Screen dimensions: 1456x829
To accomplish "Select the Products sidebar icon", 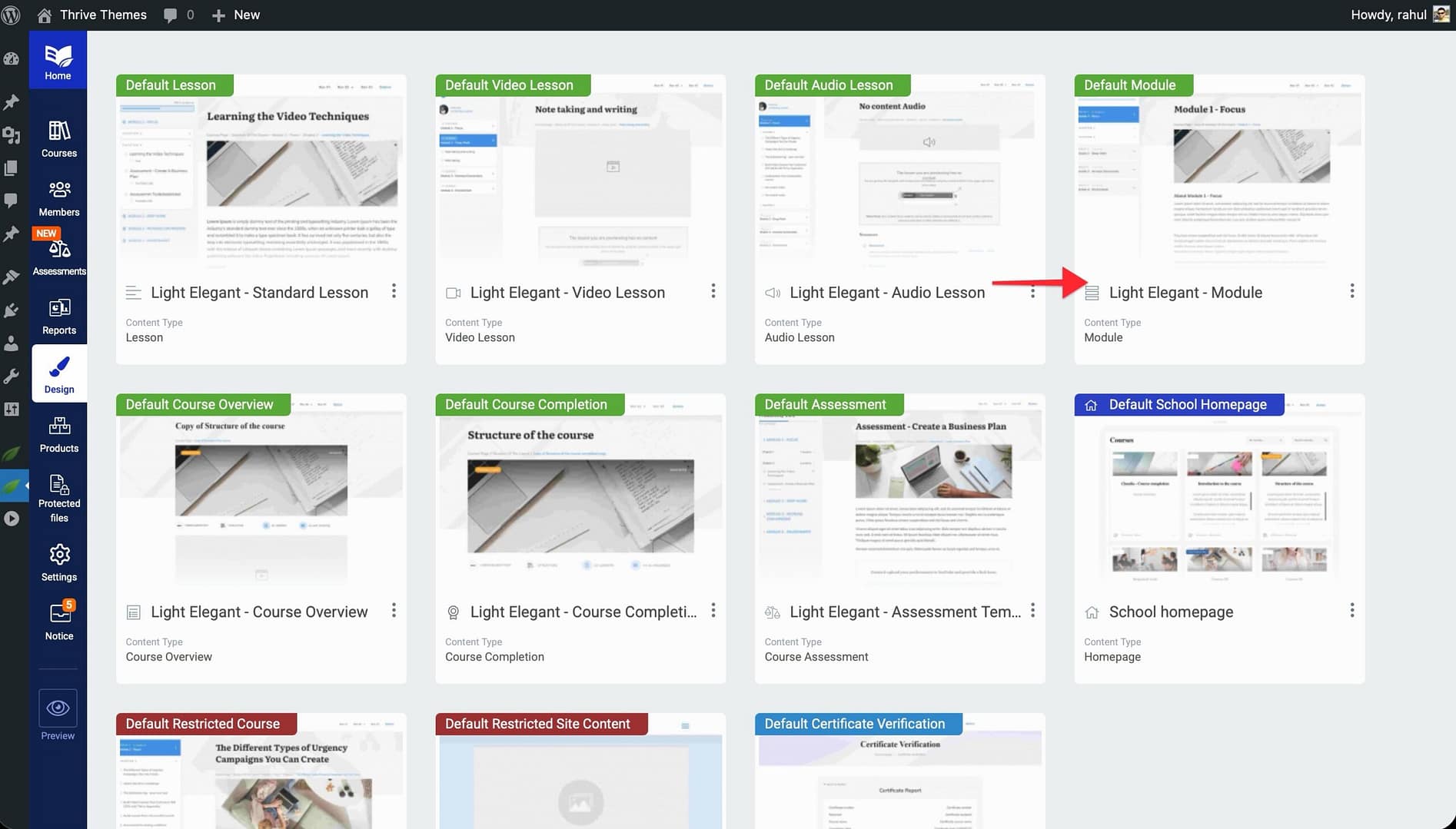I will [x=58, y=435].
